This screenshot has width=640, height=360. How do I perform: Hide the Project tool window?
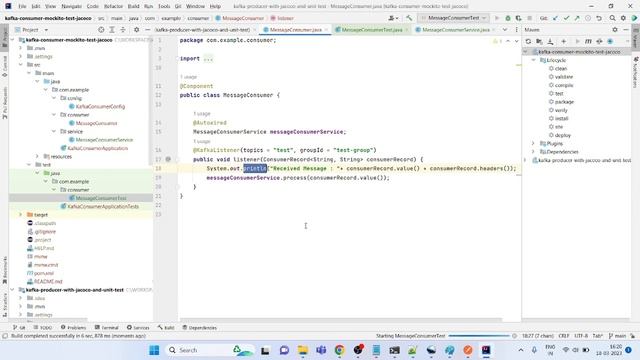point(148,30)
